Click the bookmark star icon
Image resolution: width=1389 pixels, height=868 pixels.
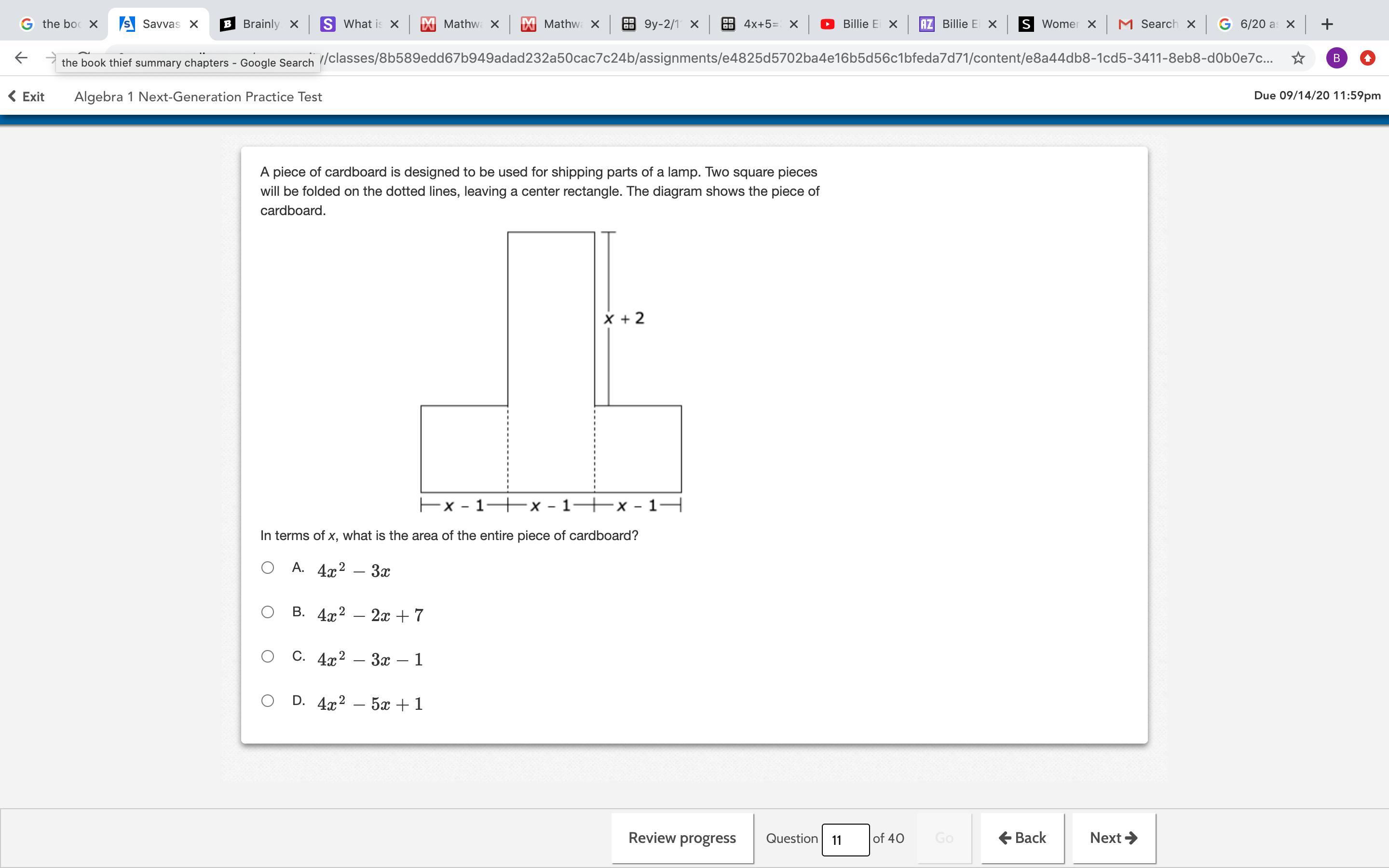click(x=1298, y=58)
